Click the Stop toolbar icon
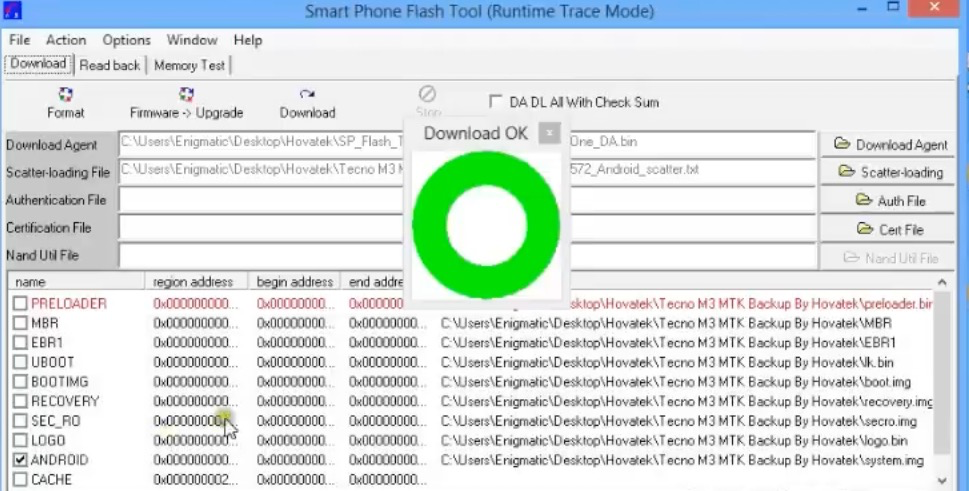This screenshot has width=969, height=491. pyautogui.click(x=427, y=94)
